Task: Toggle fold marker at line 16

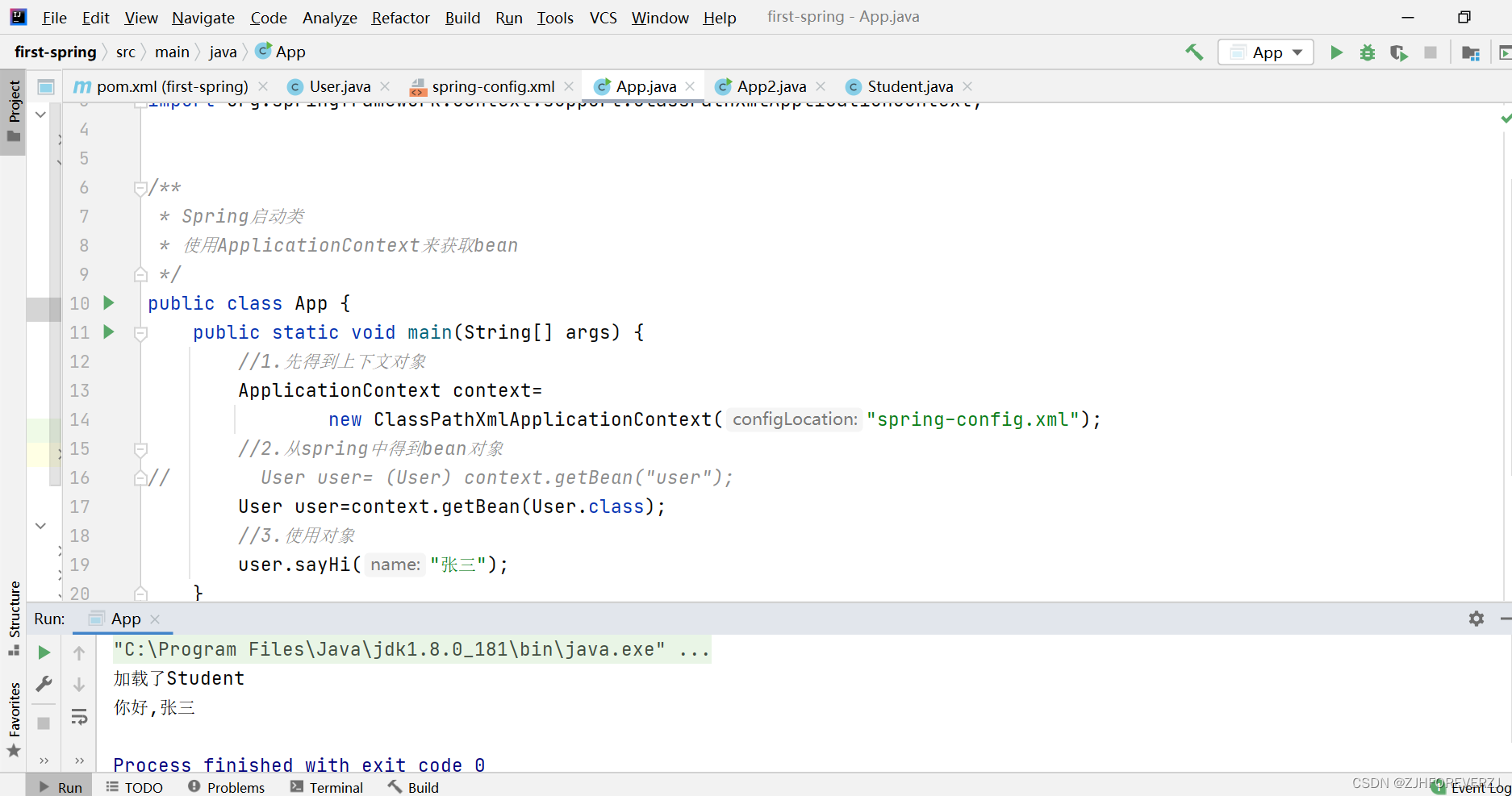Action: click(140, 477)
